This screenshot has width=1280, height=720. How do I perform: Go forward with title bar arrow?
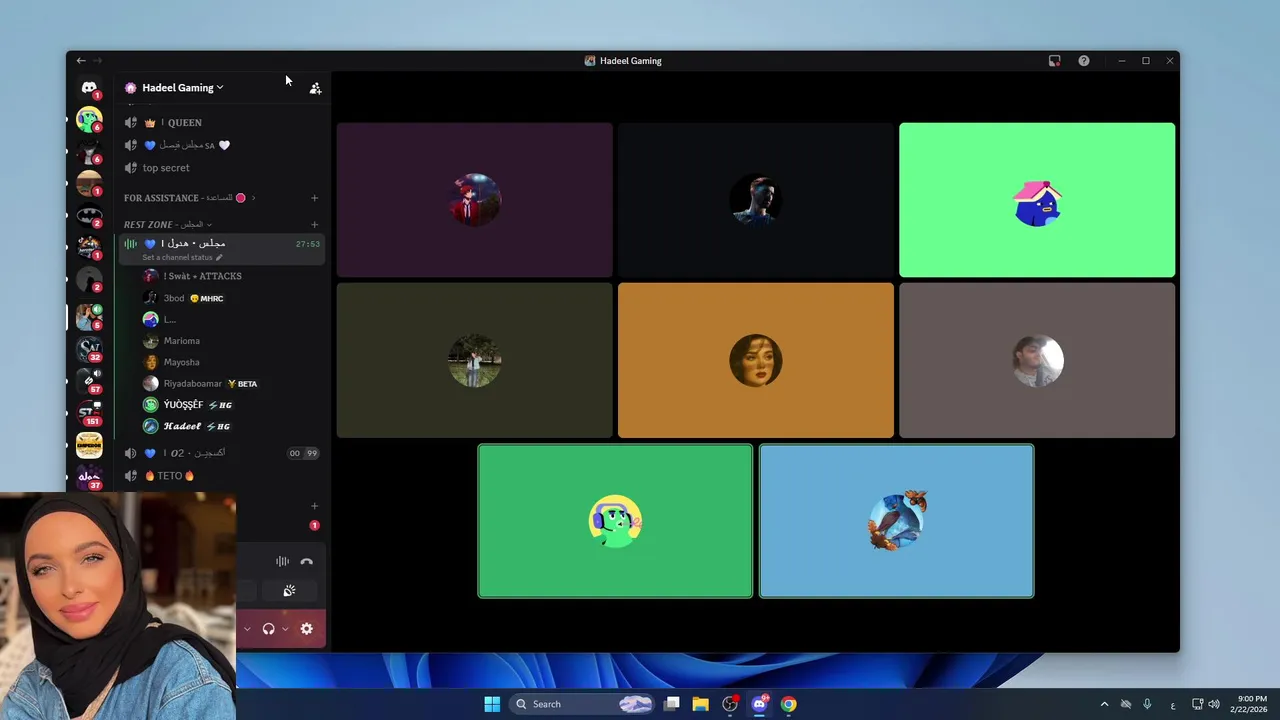97,61
